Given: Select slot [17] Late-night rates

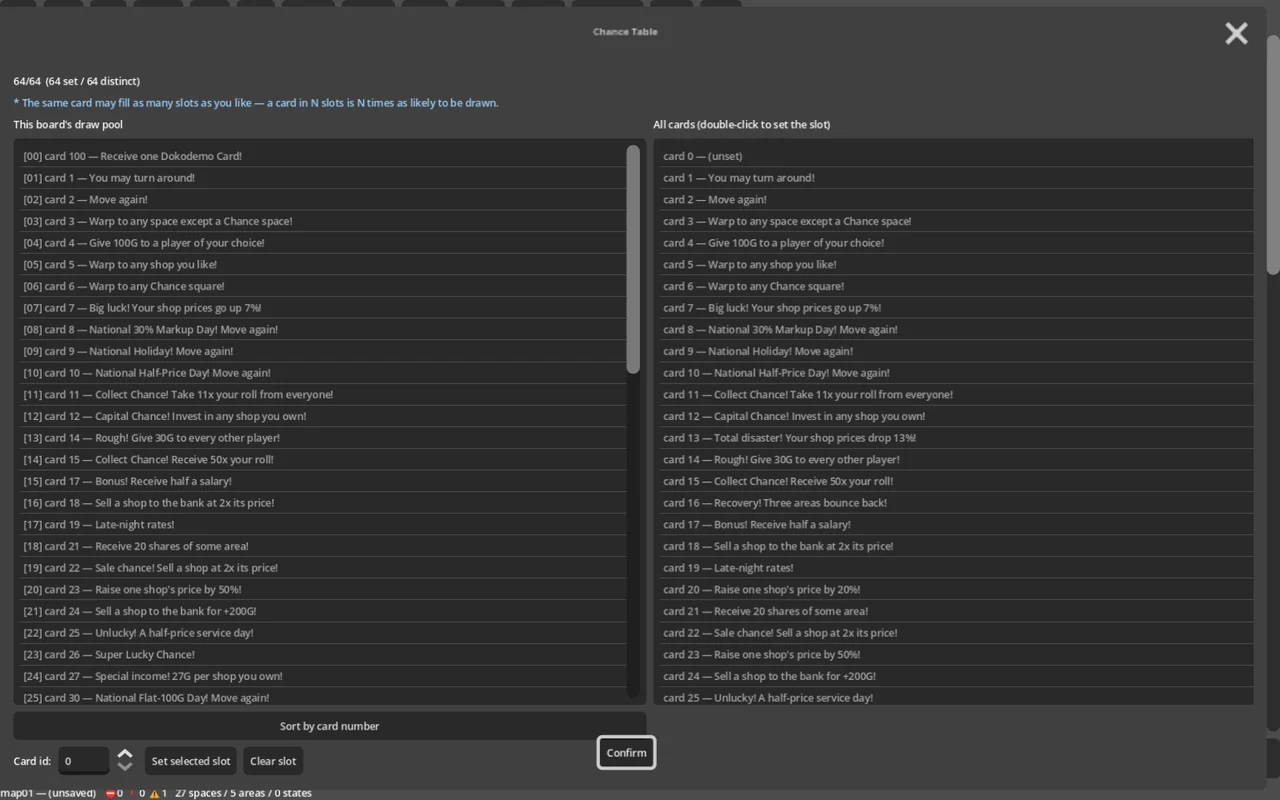Looking at the screenshot, I should coord(324,525).
